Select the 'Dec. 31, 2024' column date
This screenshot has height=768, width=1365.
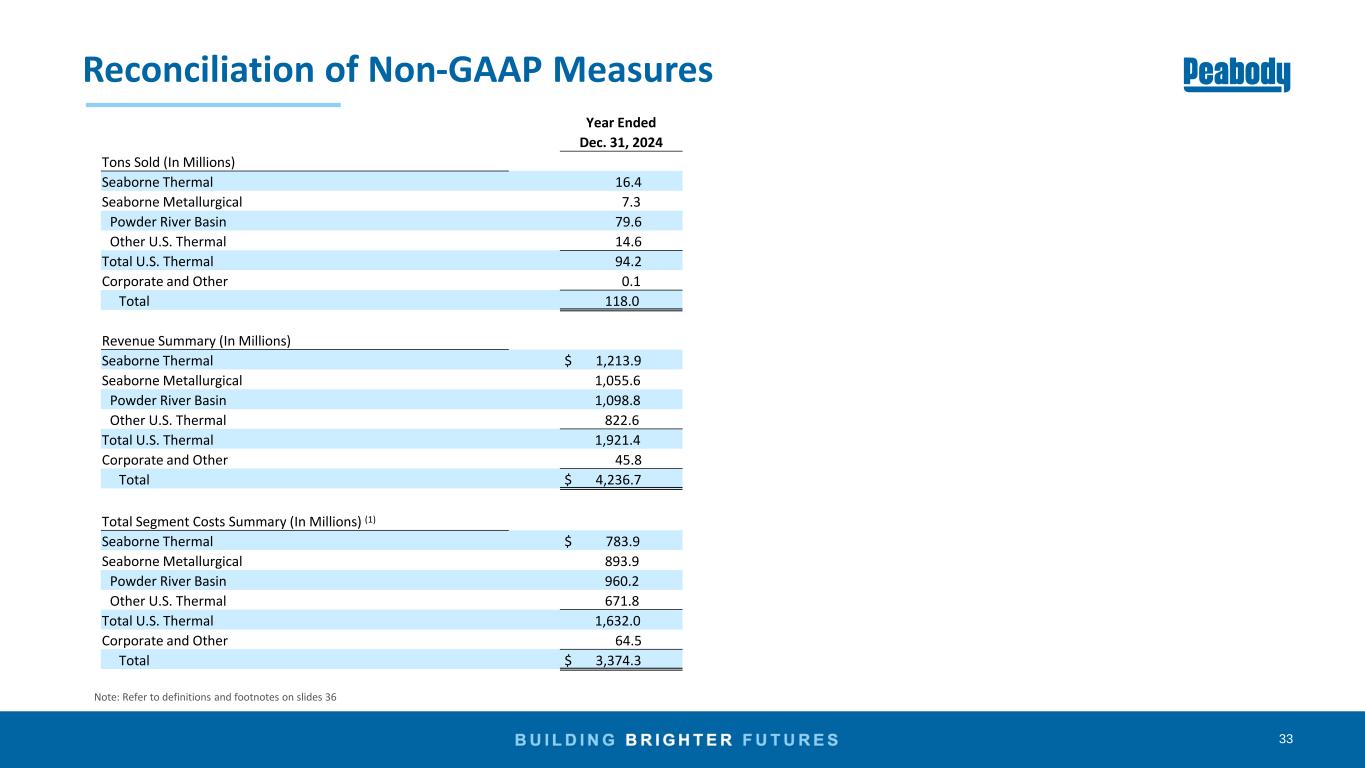(x=621, y=143)
